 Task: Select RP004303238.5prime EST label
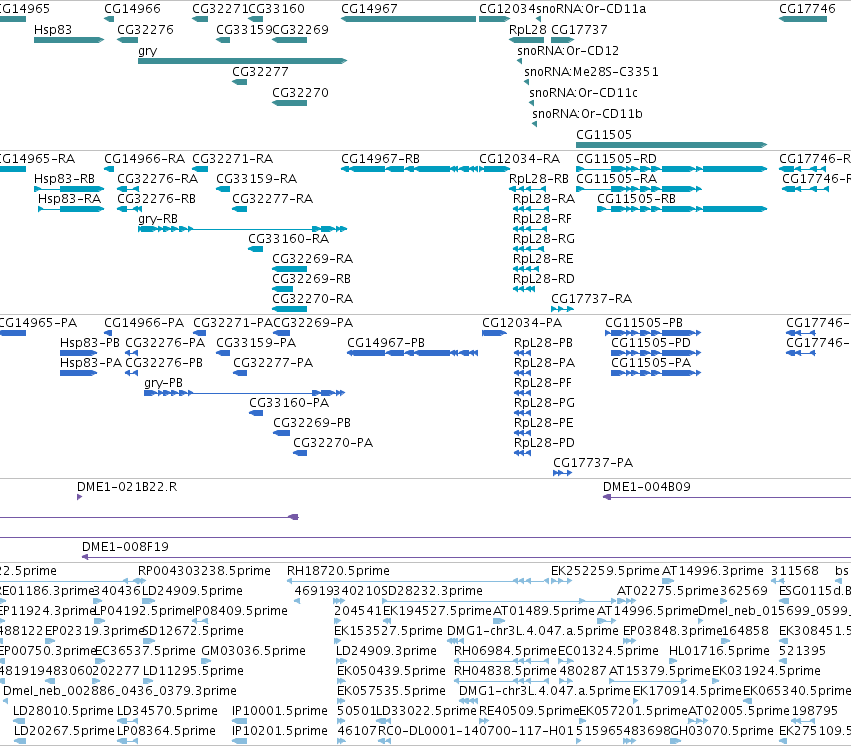pos(204,571)
